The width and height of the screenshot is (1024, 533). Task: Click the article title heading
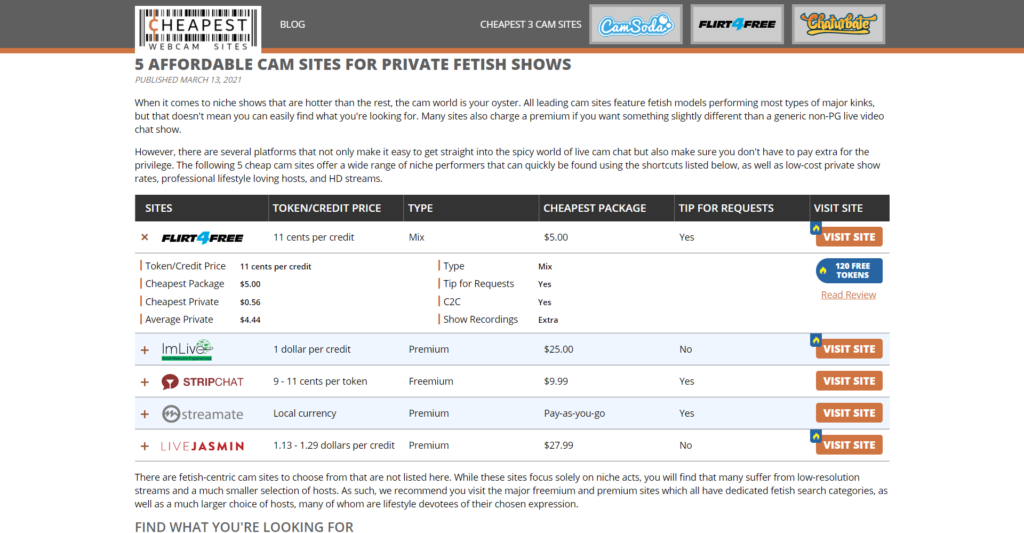click(x=353, y=64)
